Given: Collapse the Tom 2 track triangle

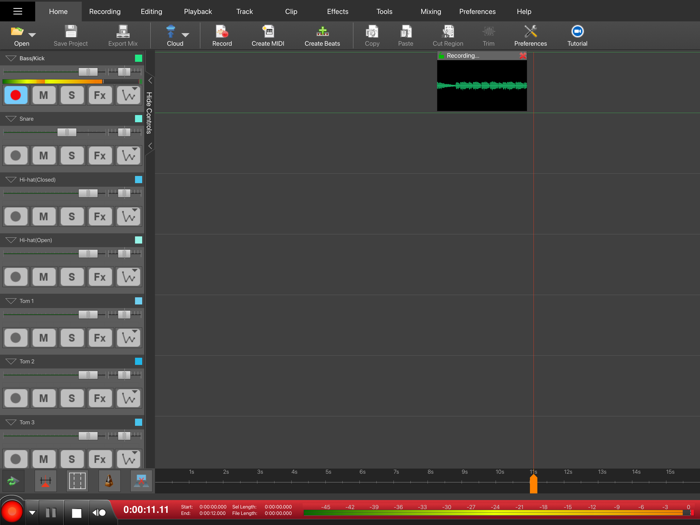Looking at the screenshot, I should pyautogui.click(x=11, y=361).
